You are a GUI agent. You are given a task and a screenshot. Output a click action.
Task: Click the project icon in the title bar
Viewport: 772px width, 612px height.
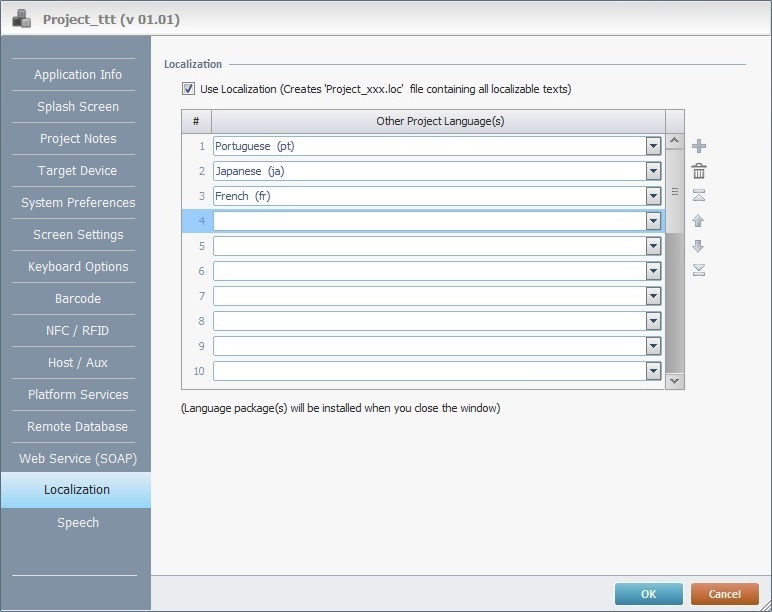tap(21, 18)
